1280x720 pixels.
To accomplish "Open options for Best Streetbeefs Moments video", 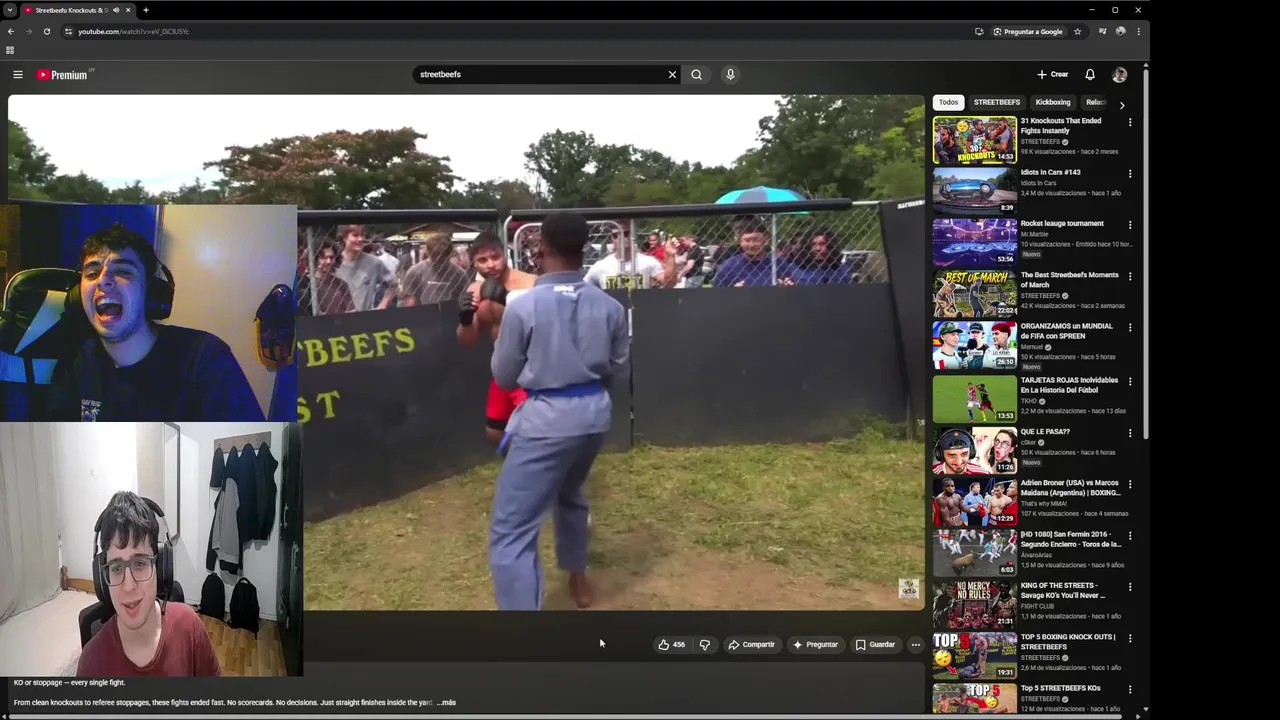I will click(x=1130, y=276).
